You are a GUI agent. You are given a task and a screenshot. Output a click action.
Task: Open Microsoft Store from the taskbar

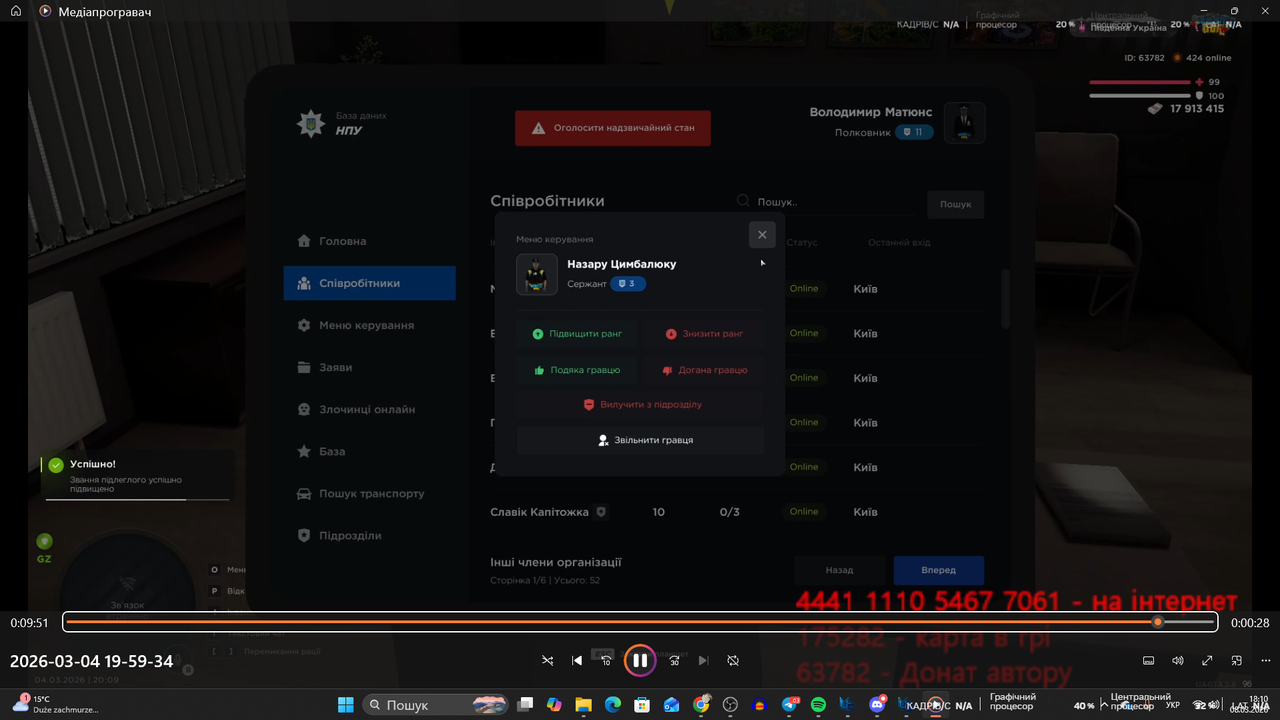pos(643,705)
